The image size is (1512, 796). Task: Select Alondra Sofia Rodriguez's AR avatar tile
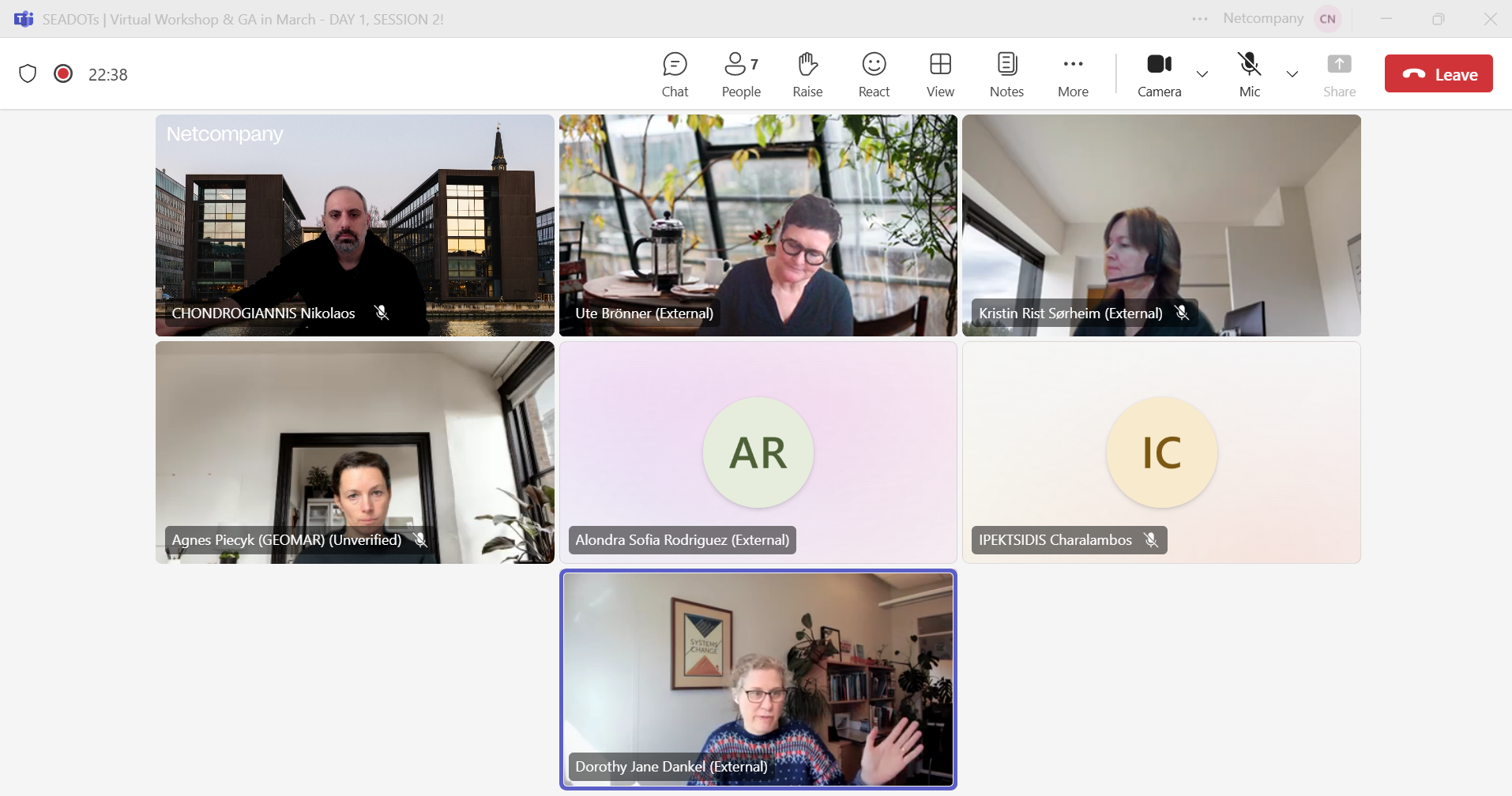pos(758,452)
